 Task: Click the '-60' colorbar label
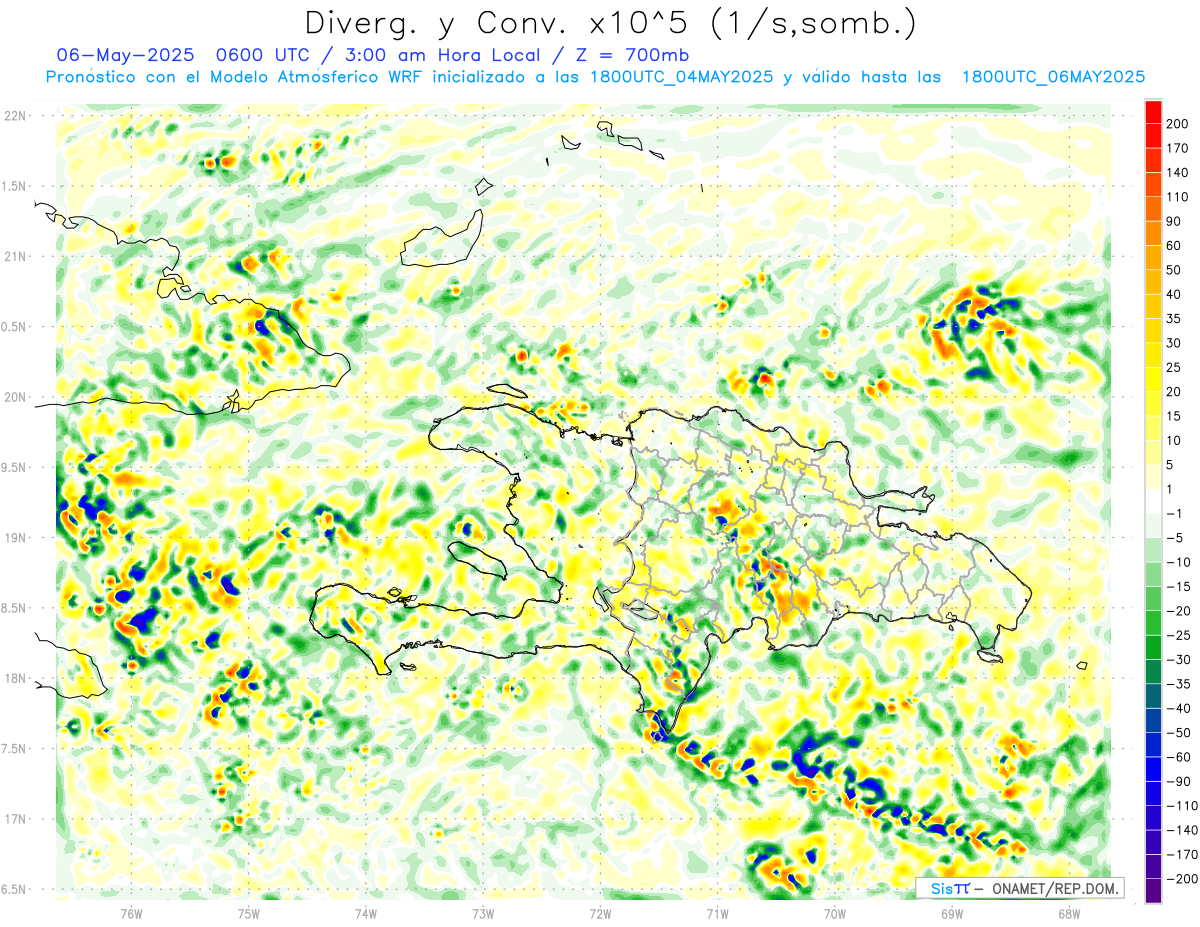(x=1178, y=758)
